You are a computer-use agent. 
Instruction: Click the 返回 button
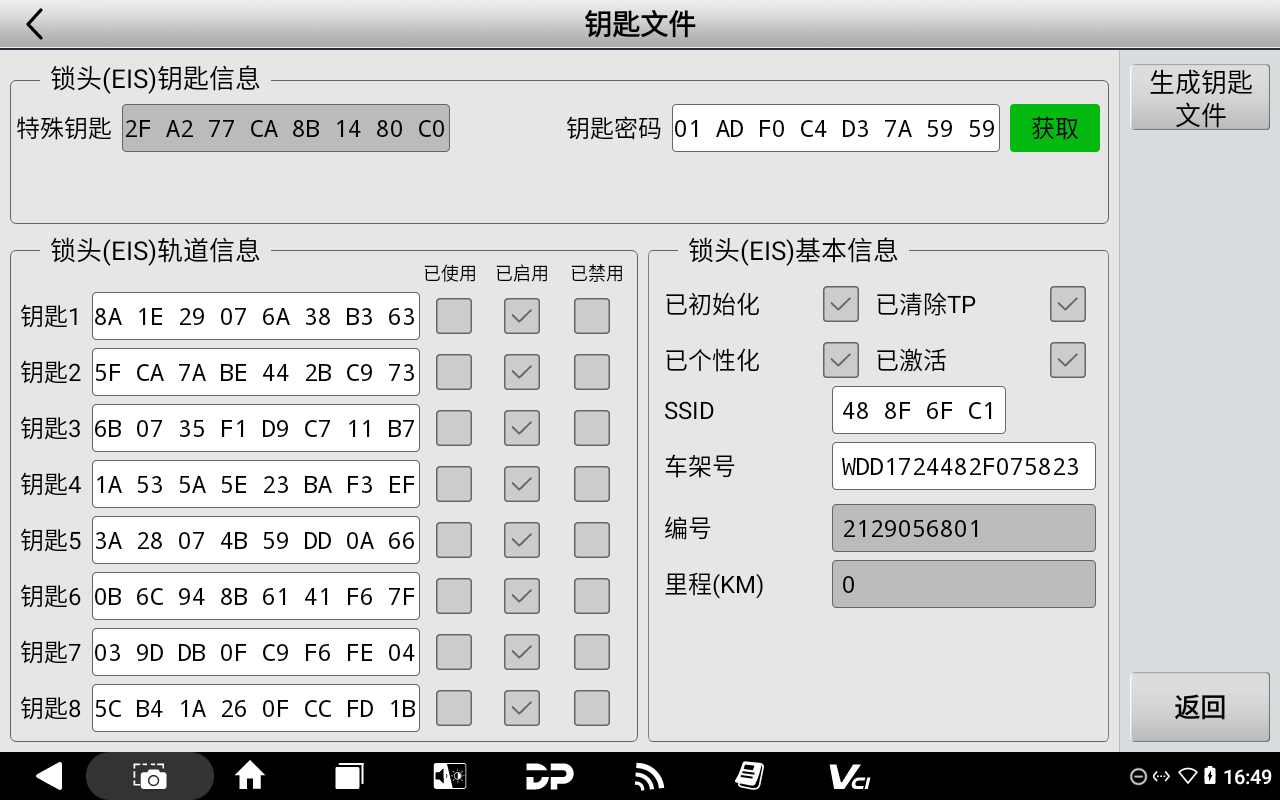pyautogui.click(x=1200, y=707)
